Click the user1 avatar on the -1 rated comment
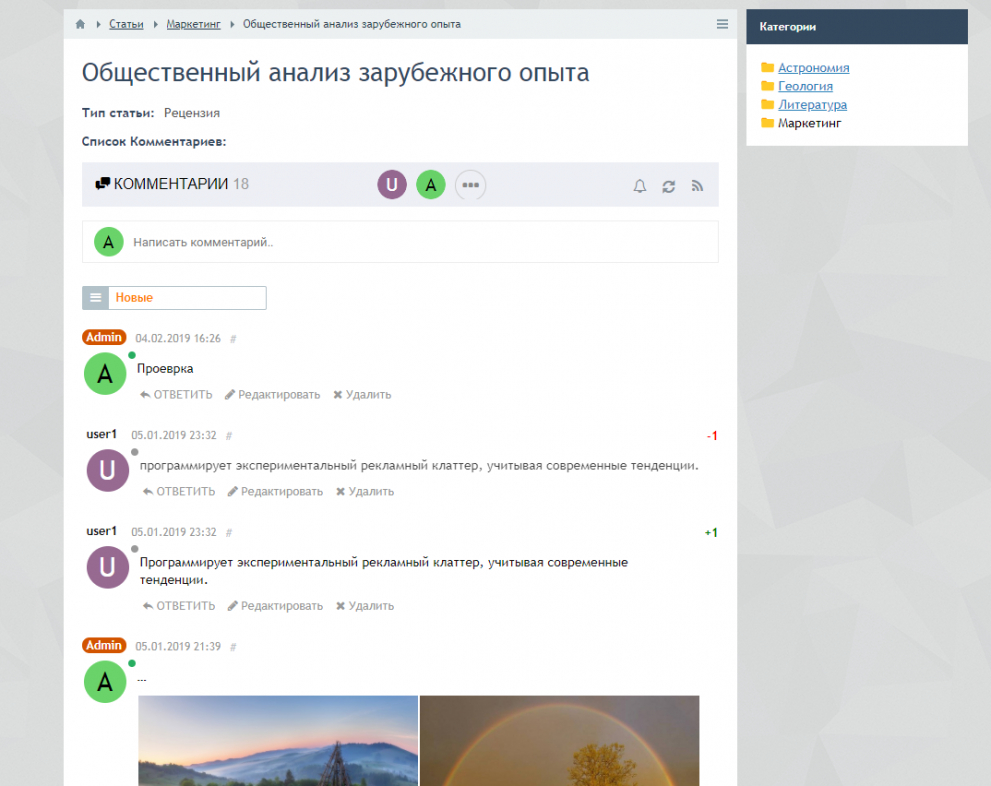991x786 pixels. [x=107, y=471]
